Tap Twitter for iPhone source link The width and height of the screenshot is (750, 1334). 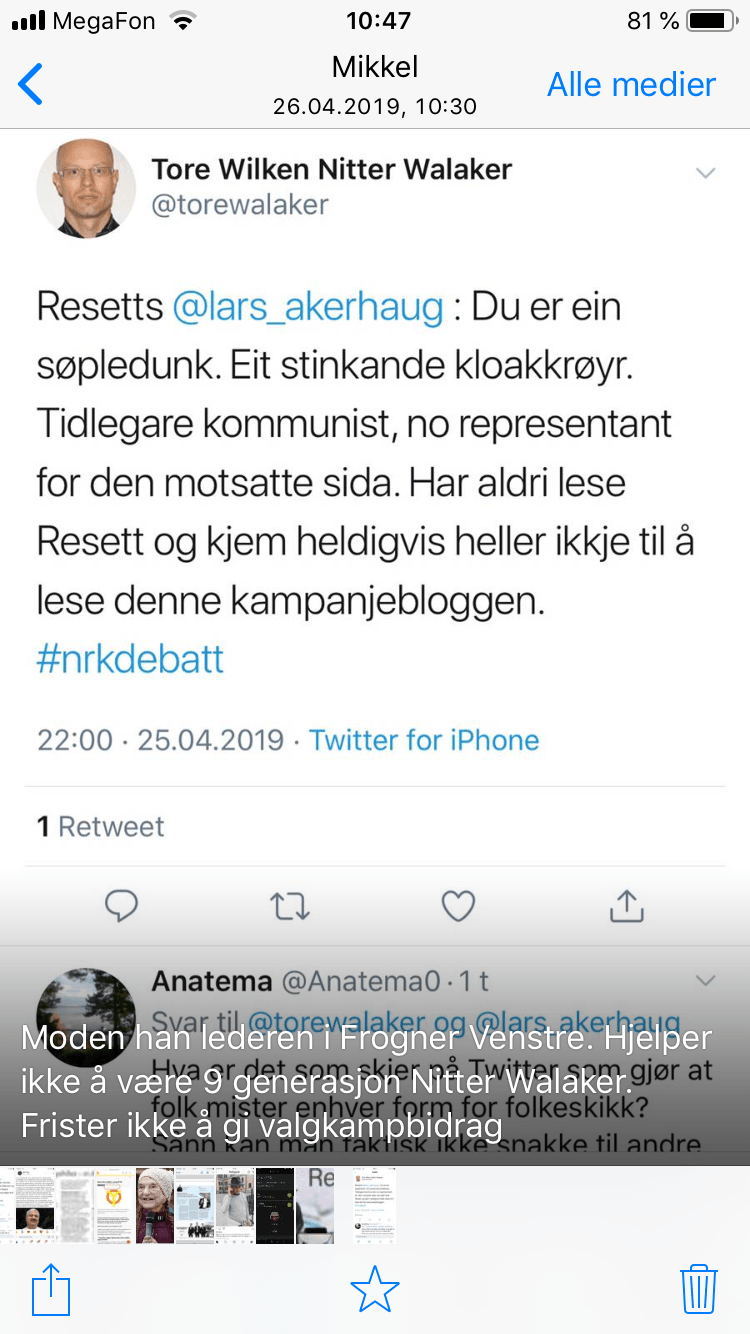click(x=424, y=740)
